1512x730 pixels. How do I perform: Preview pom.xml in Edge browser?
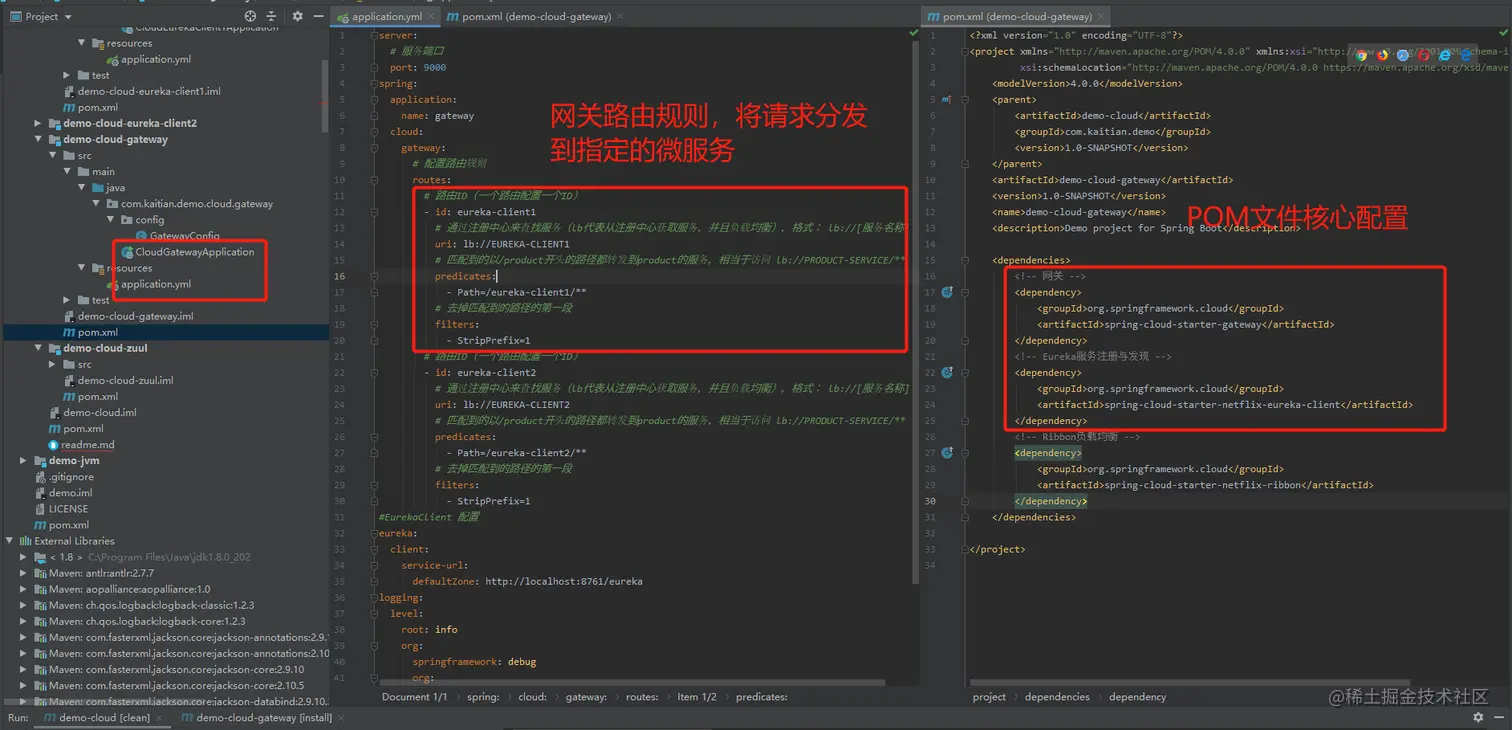[1466, 55]
